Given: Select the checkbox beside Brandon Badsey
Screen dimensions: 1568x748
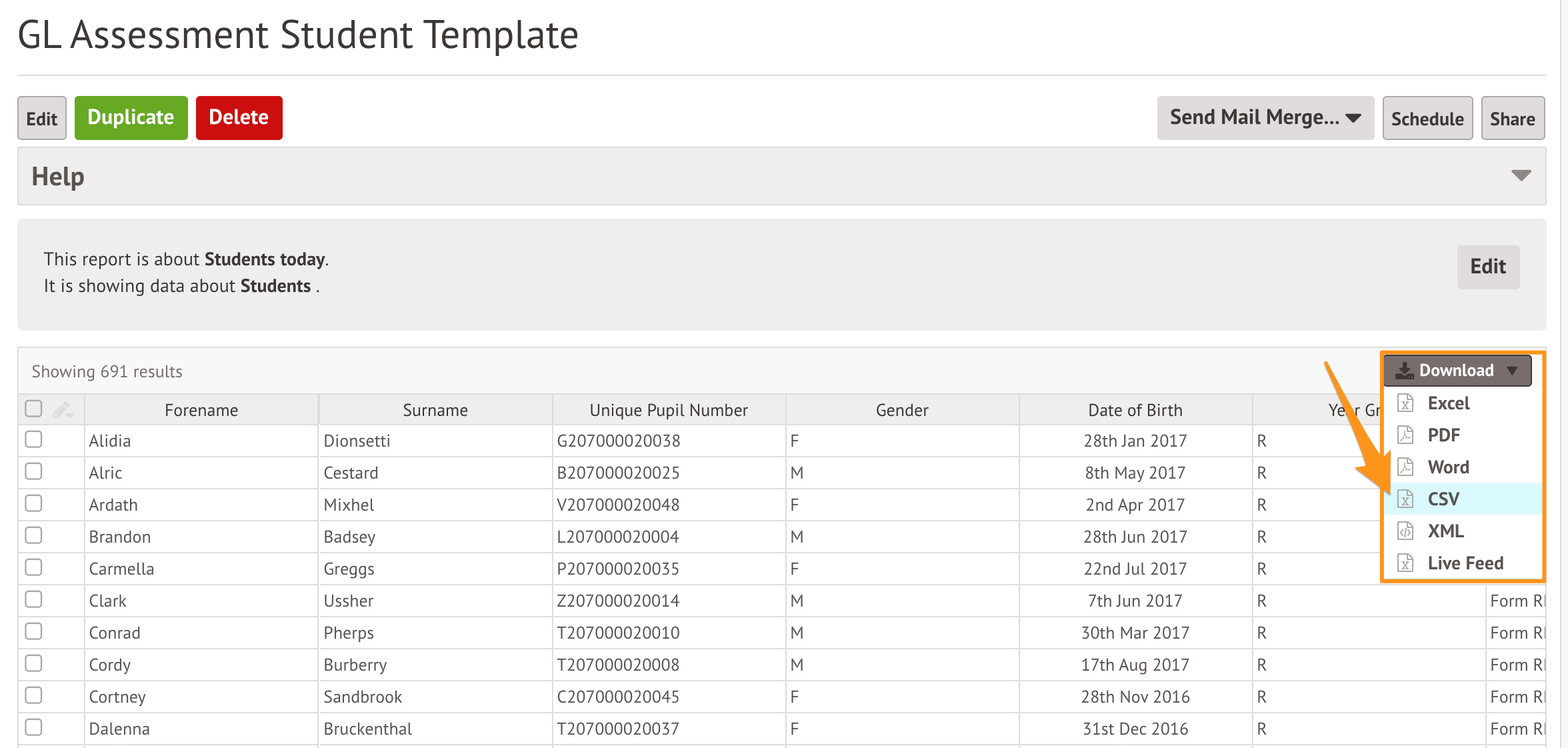Looking at the screenshot, I should (33, 536).
